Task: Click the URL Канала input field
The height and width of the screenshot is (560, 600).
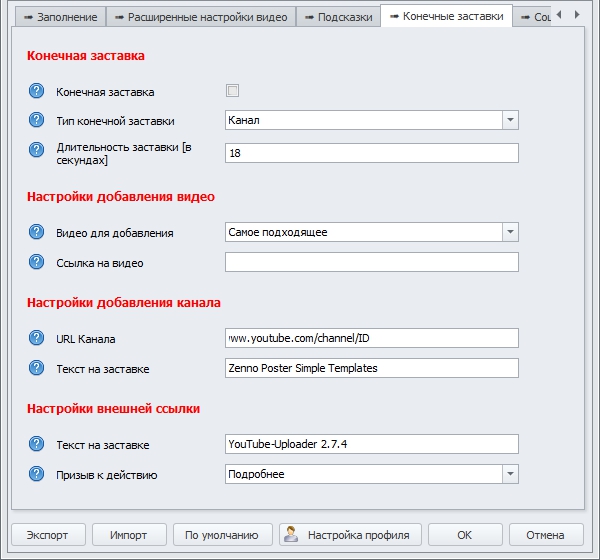Action: (372, 338)
